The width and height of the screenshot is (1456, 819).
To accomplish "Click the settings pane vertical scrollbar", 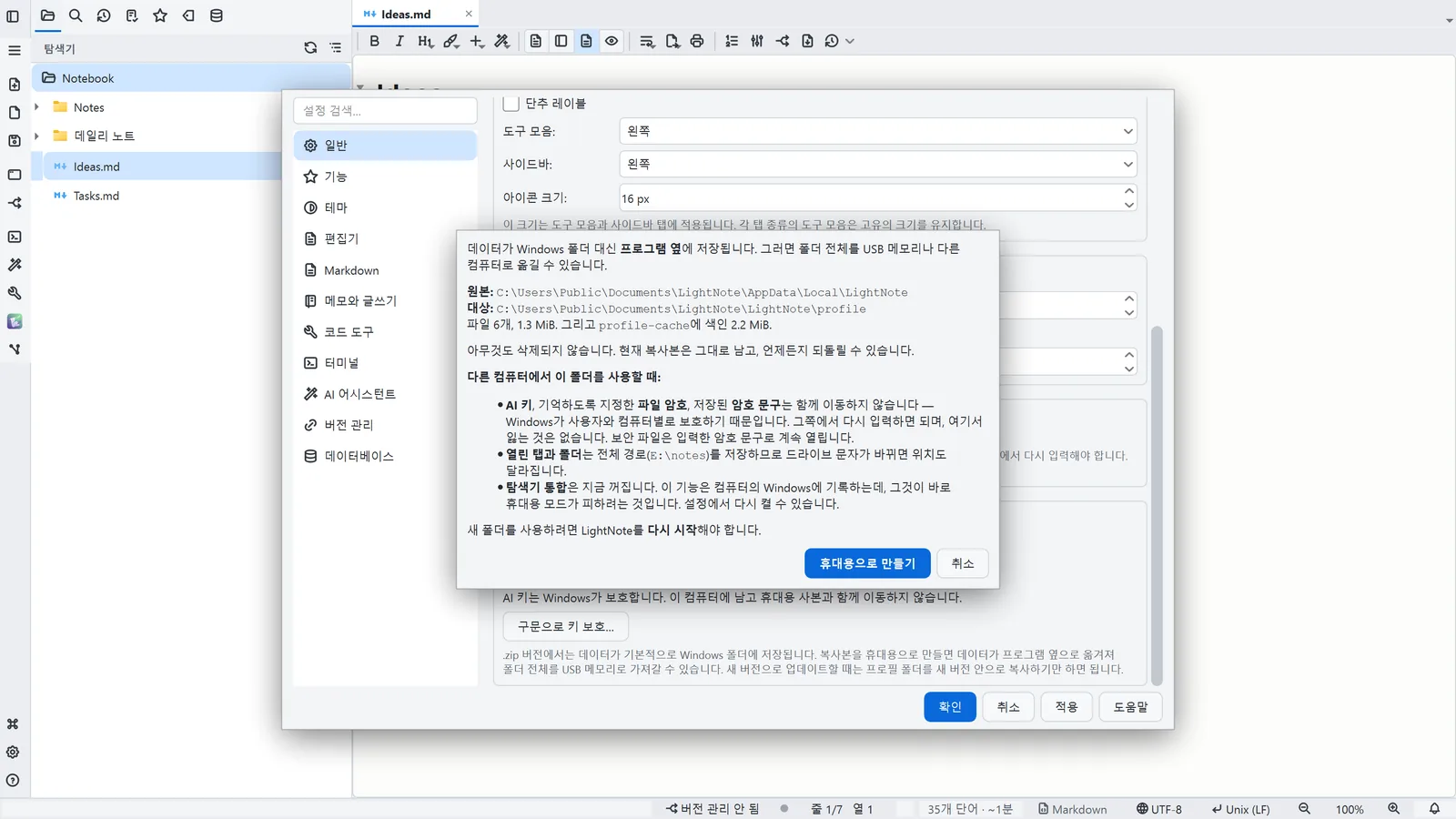I will coord(1157,505).
